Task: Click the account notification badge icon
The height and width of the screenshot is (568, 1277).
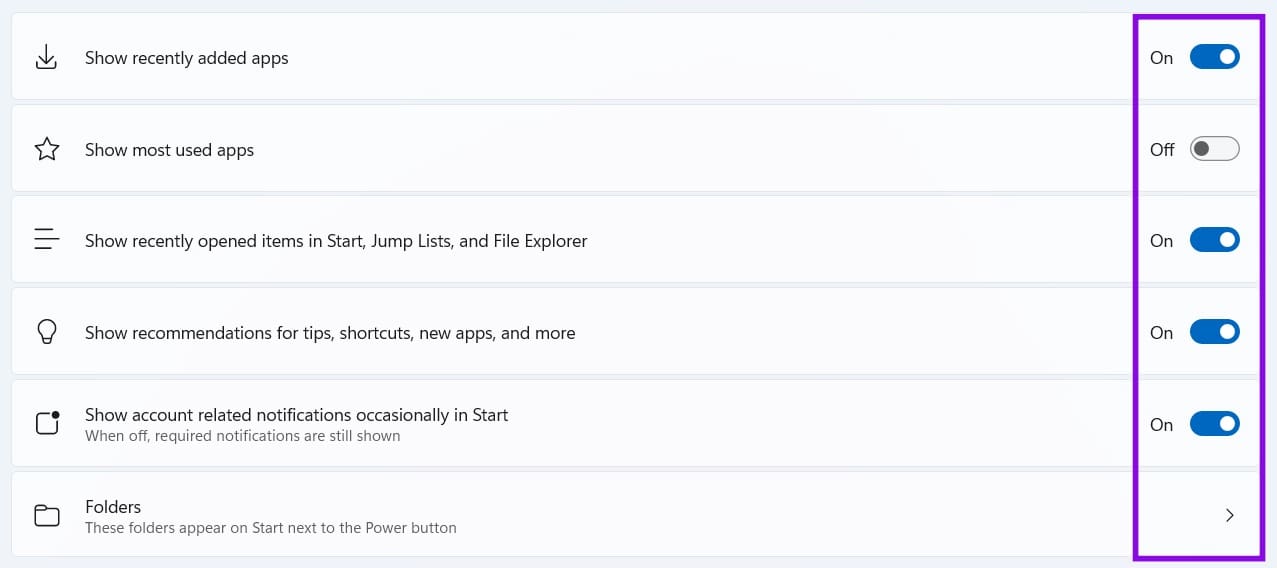Action: 47,423
